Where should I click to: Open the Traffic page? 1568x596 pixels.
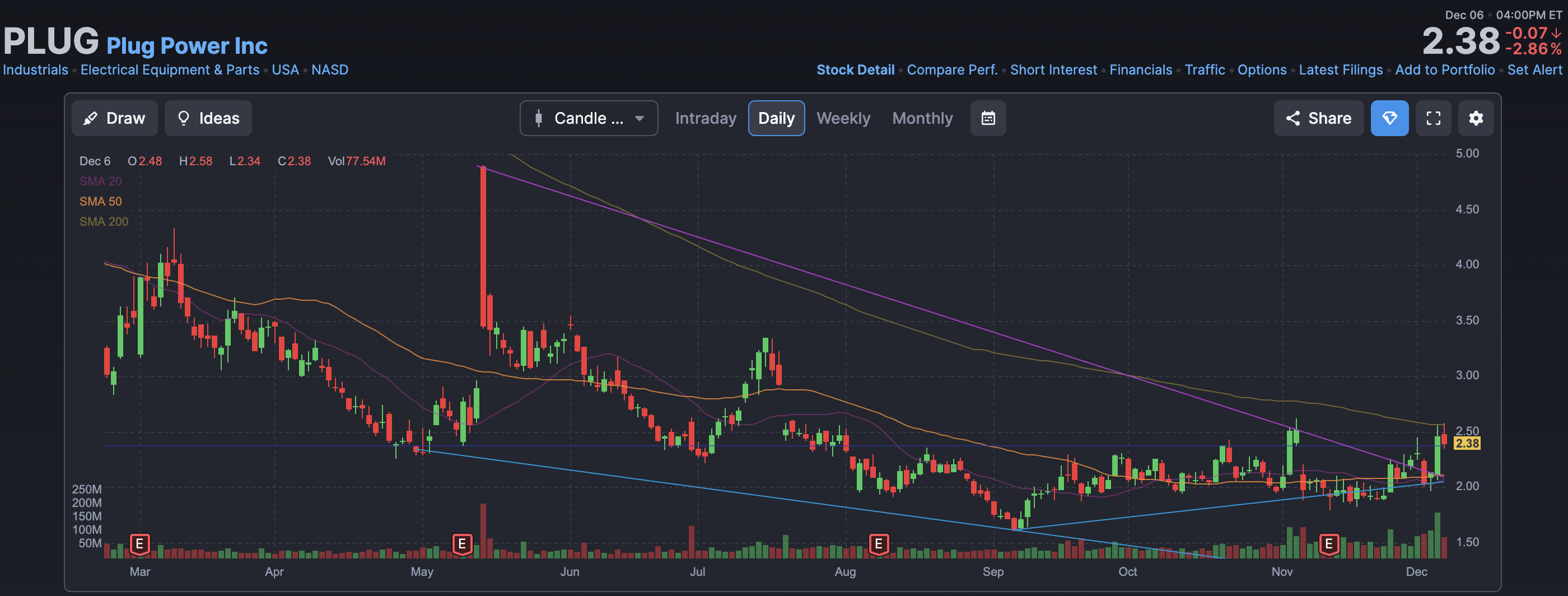coord(1205,70)
